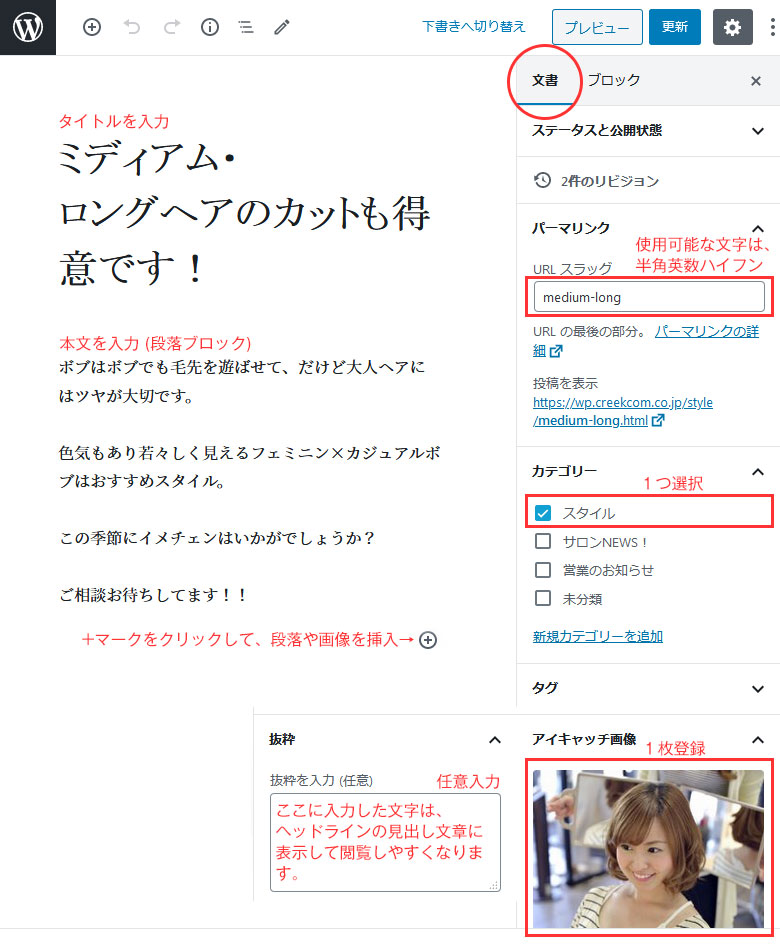
Task: Open 2件のリビジョン link
Action: pyautogui.click(x=609, y=181)
